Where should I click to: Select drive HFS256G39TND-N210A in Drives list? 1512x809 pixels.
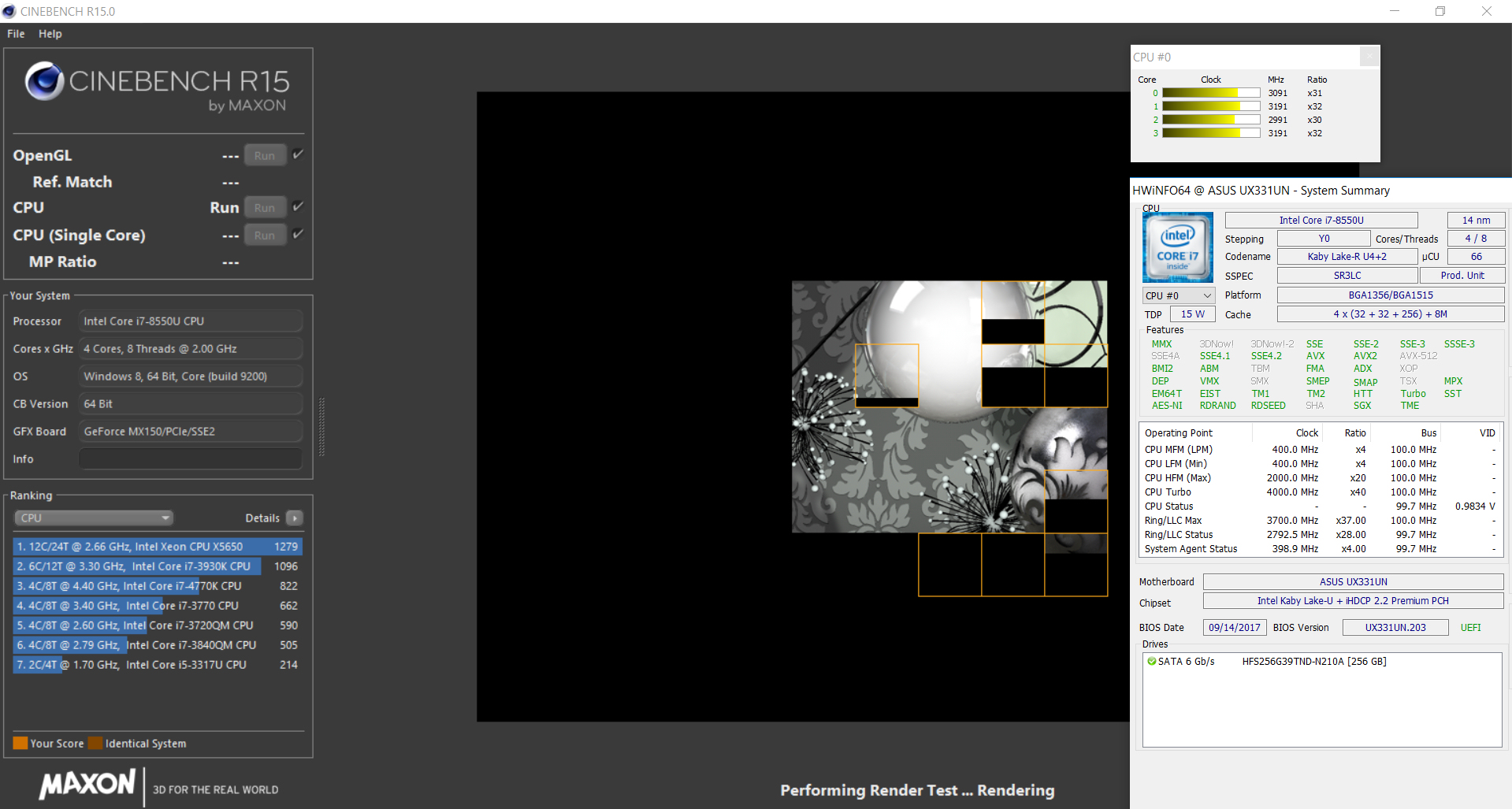point(1313,662)
